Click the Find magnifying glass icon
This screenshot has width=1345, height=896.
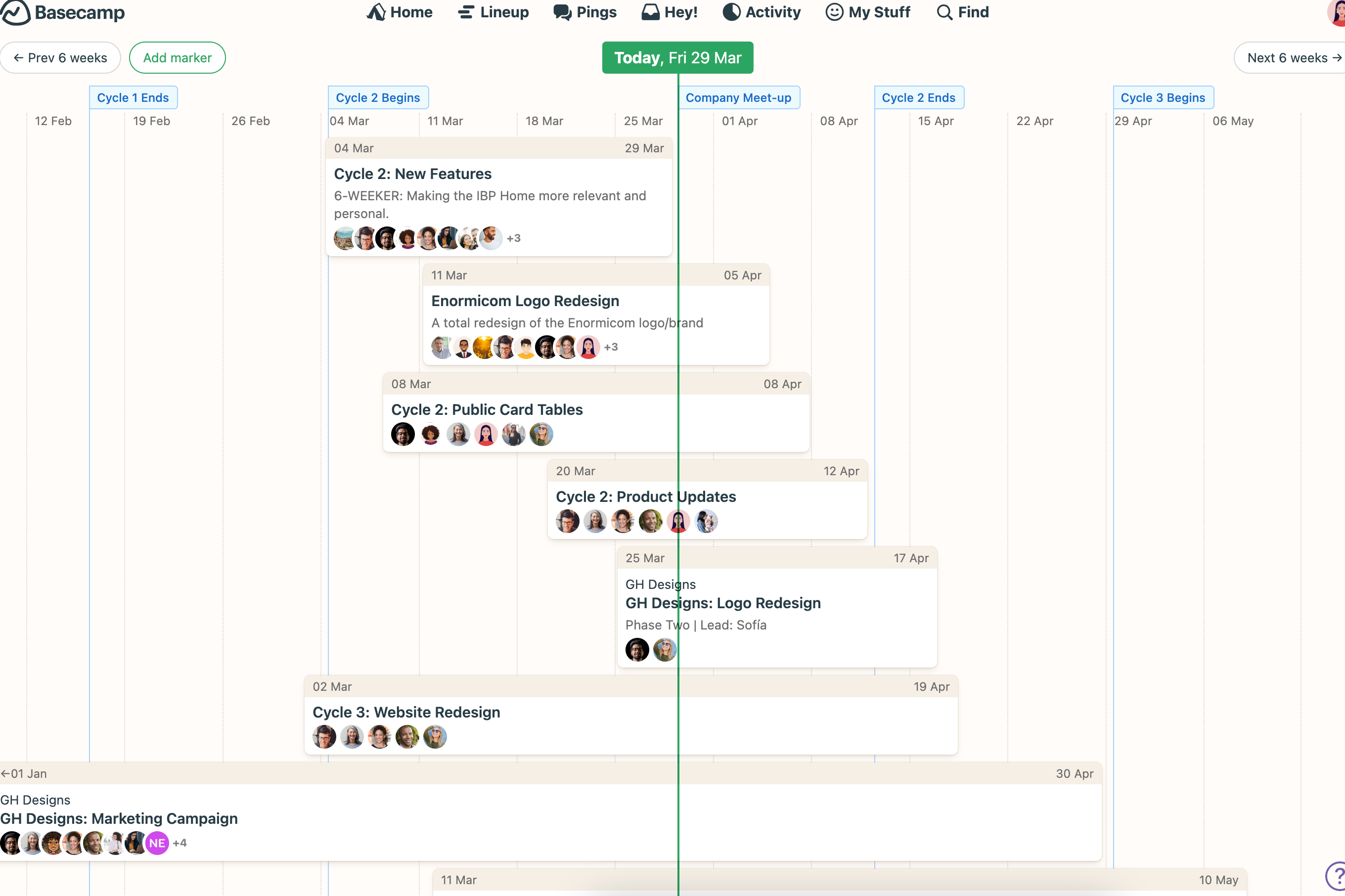tap(944, 12)
